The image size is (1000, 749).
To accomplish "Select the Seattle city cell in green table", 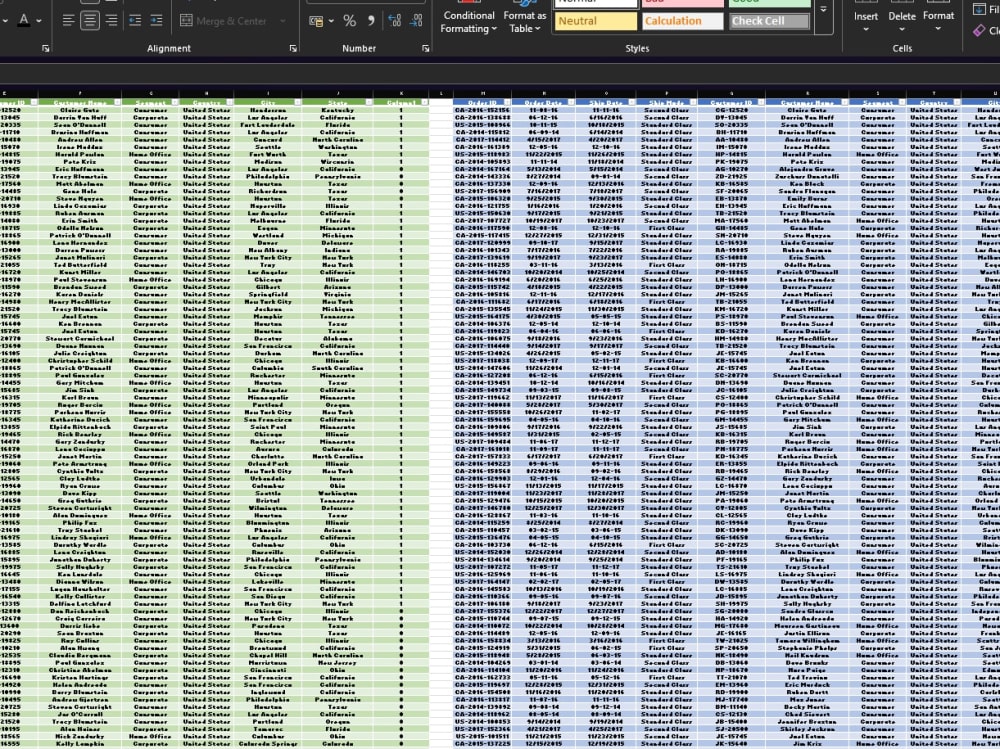I will [268, 147].
